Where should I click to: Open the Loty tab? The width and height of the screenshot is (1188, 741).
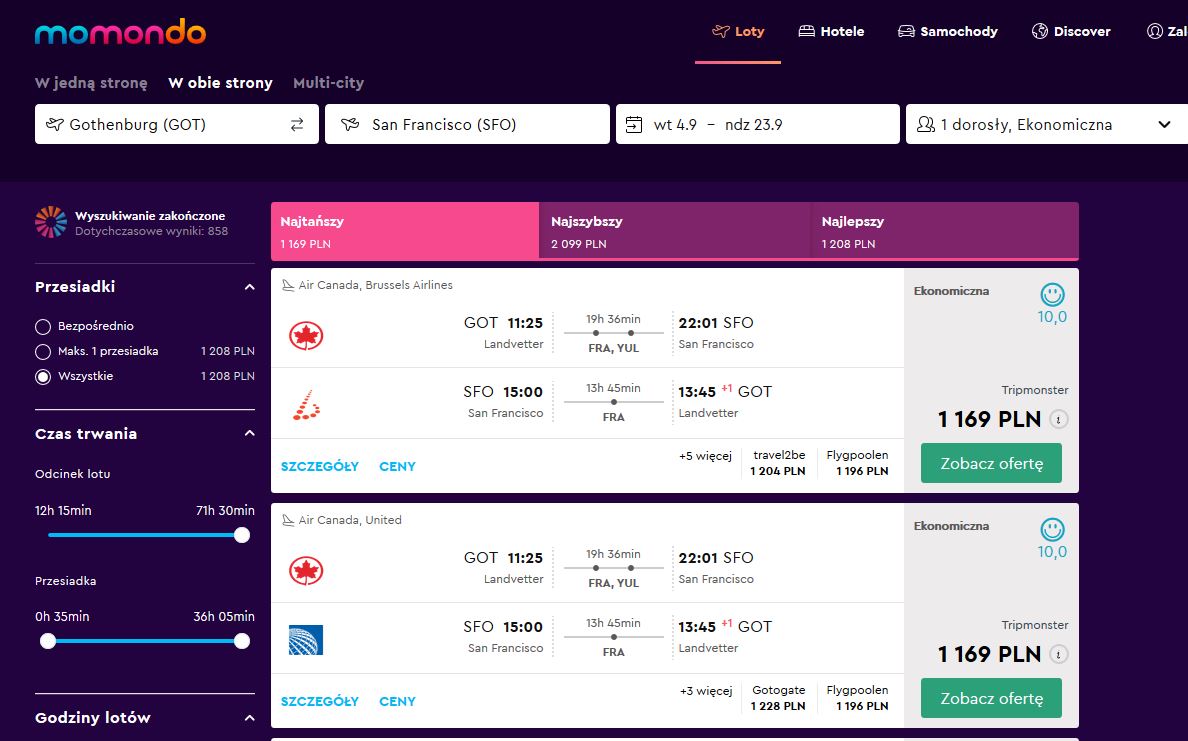(738, 32)
